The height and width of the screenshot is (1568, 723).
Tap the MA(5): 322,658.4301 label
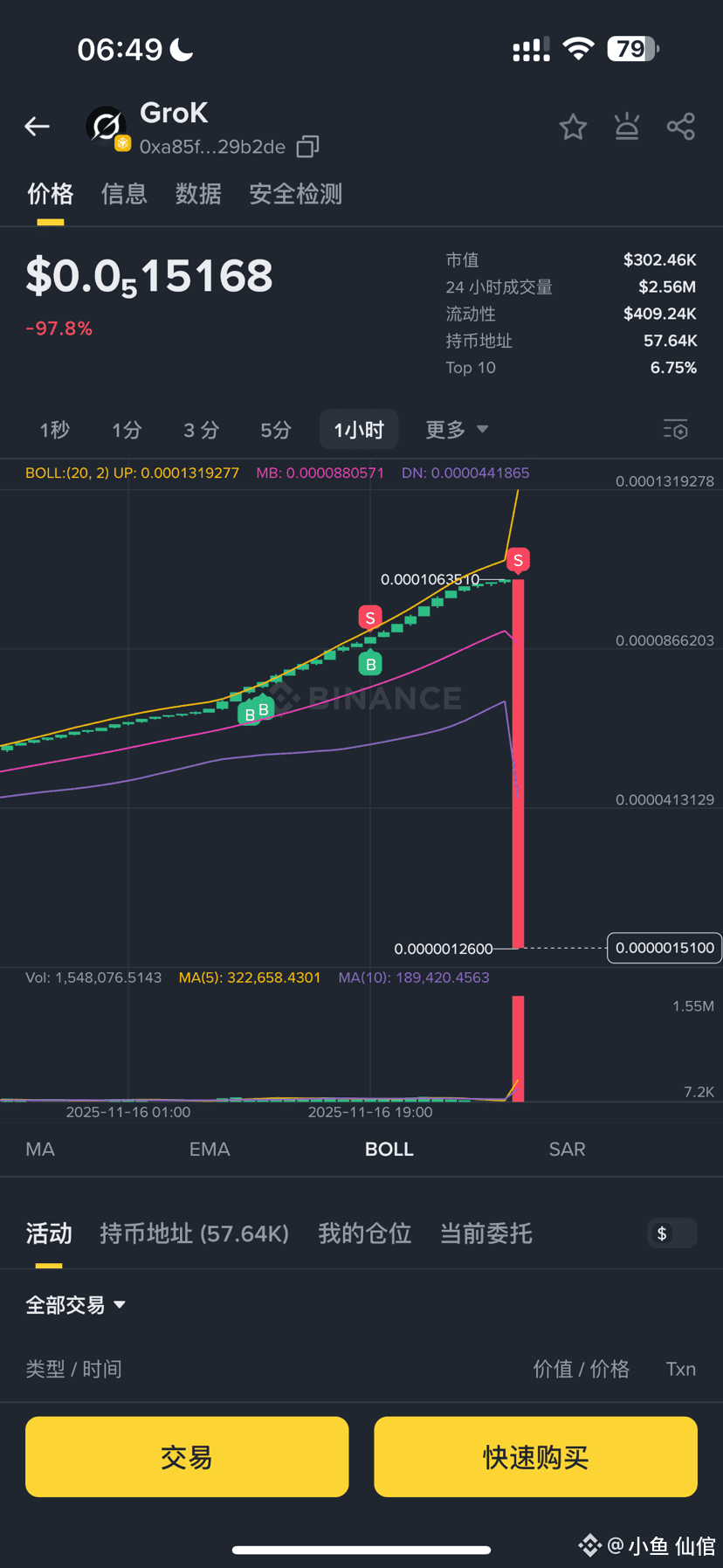[250, 977]
